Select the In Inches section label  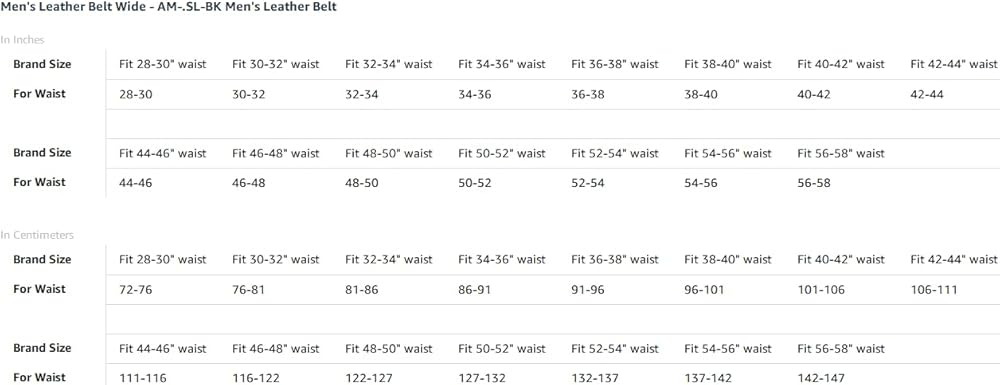click(x=22, y=40)
